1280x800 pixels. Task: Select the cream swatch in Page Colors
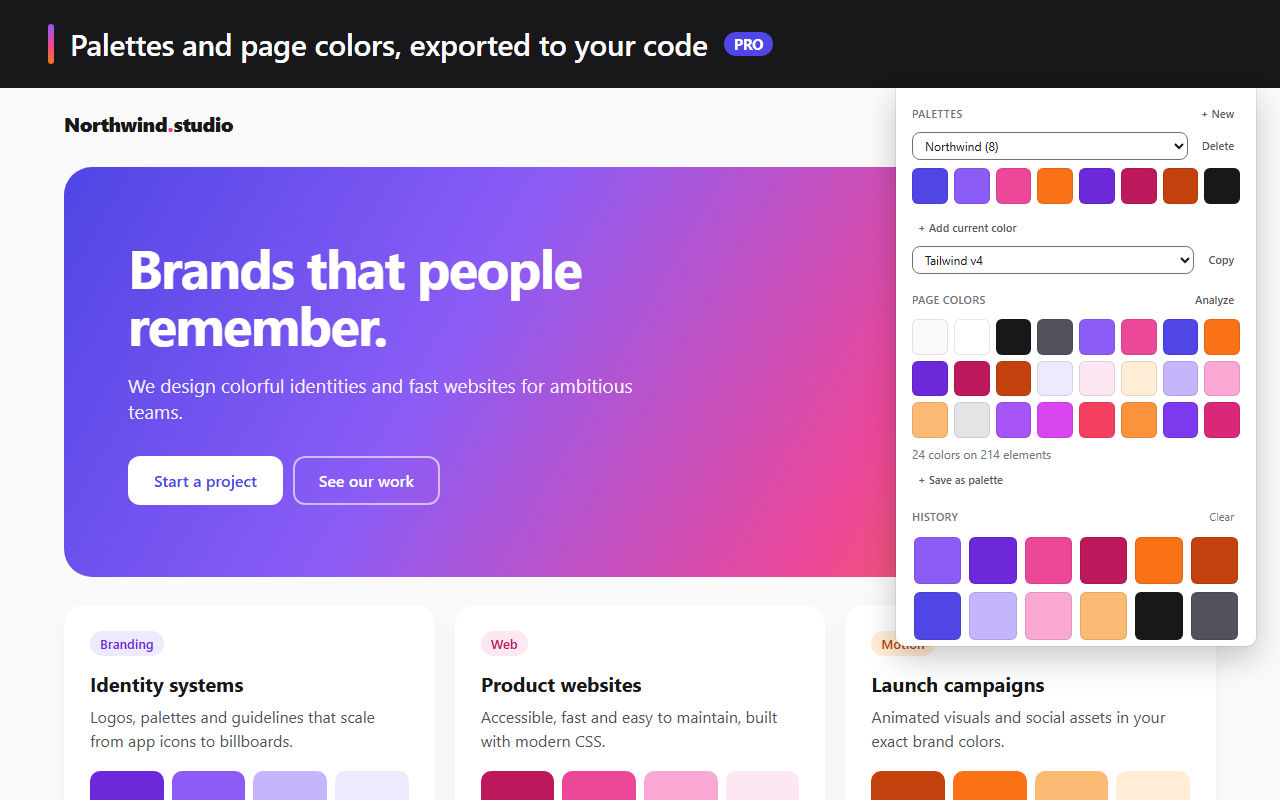[1138, 378]
